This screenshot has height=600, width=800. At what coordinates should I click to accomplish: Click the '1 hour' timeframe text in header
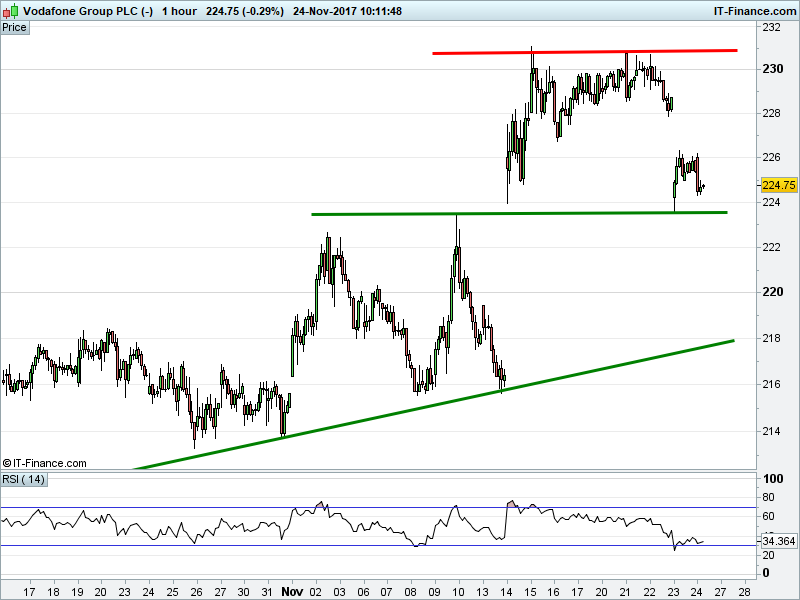(x=179, y=11)
